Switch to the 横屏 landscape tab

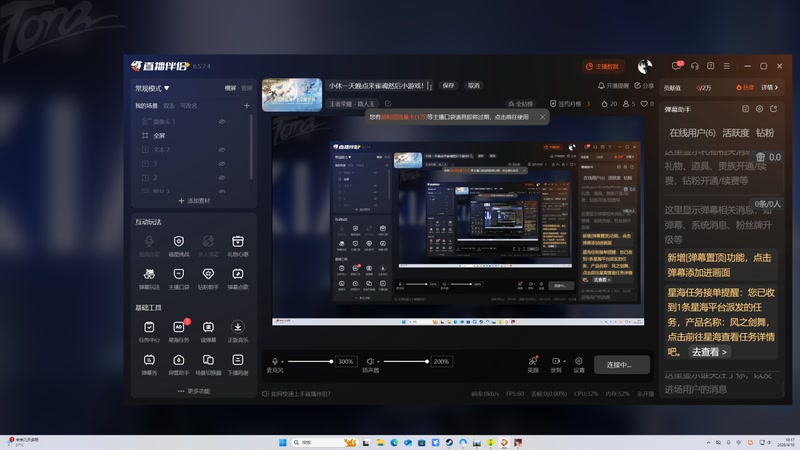coord(231,88)
